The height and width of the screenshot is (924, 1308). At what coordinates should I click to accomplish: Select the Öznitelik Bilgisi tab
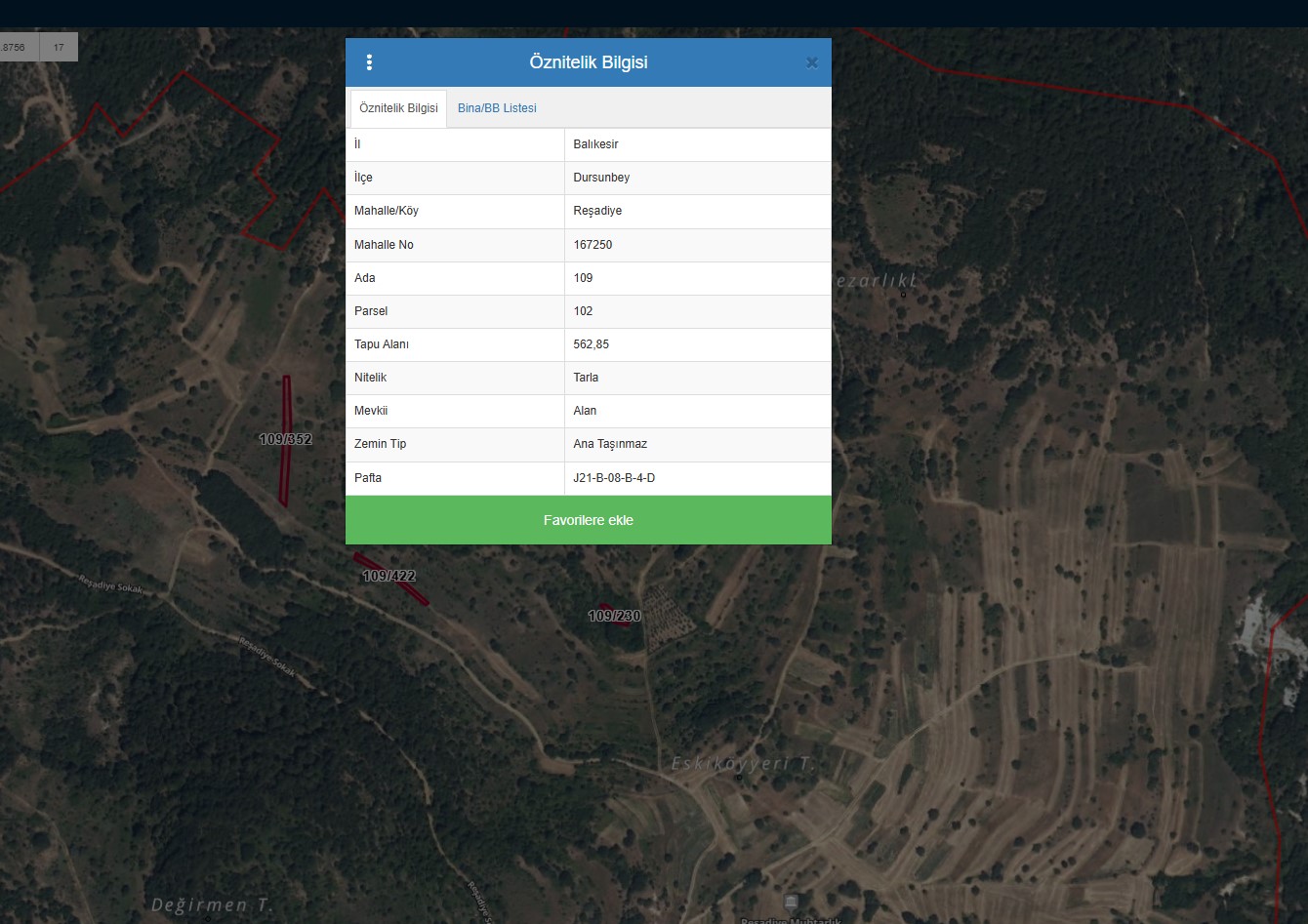pos(398,108)
